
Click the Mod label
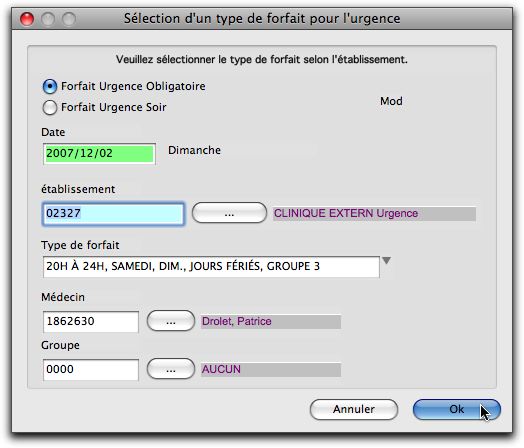pos(391,101)
